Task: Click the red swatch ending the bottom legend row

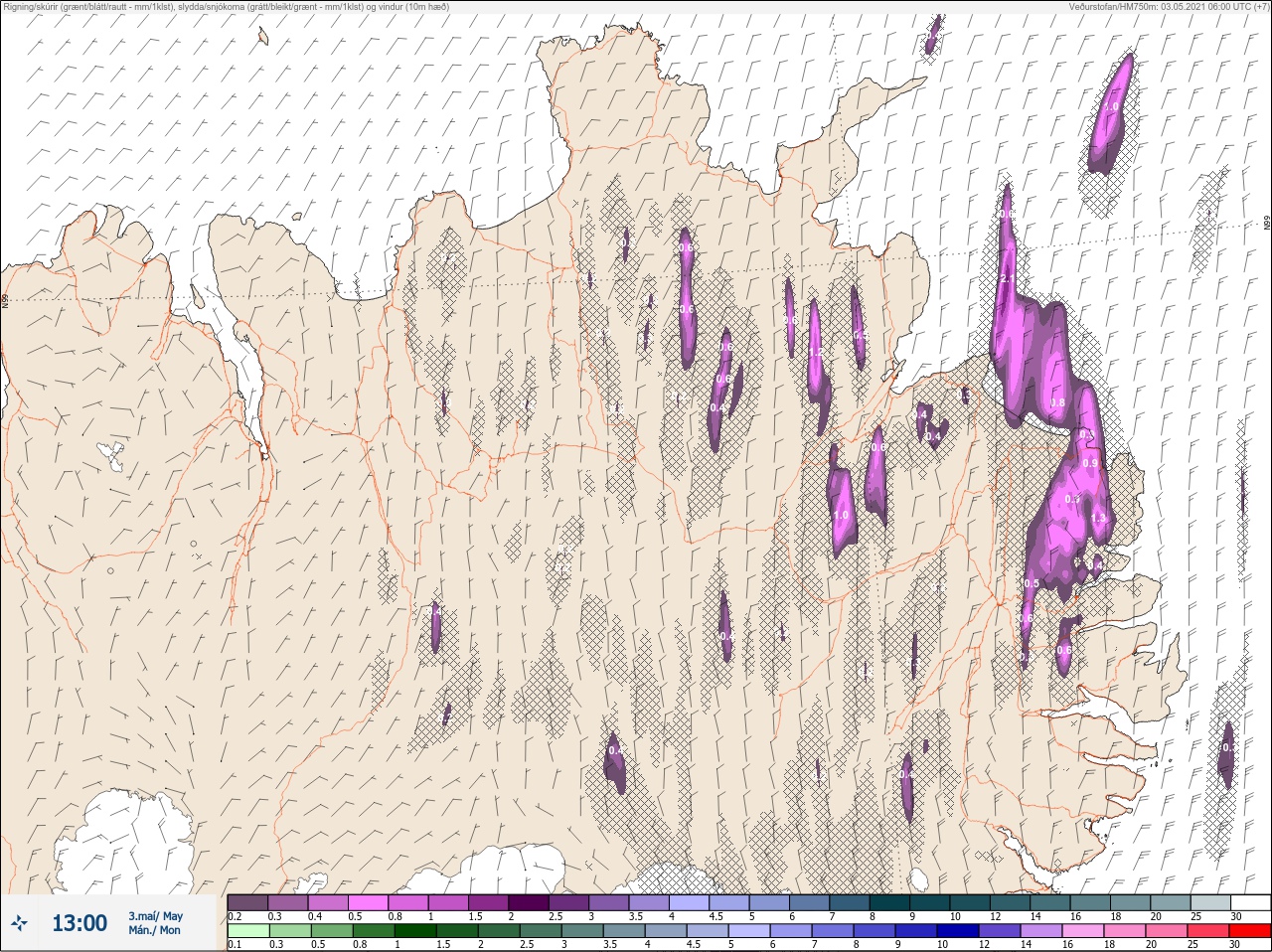Action: pyautogui.click(x=1250, y=931)
